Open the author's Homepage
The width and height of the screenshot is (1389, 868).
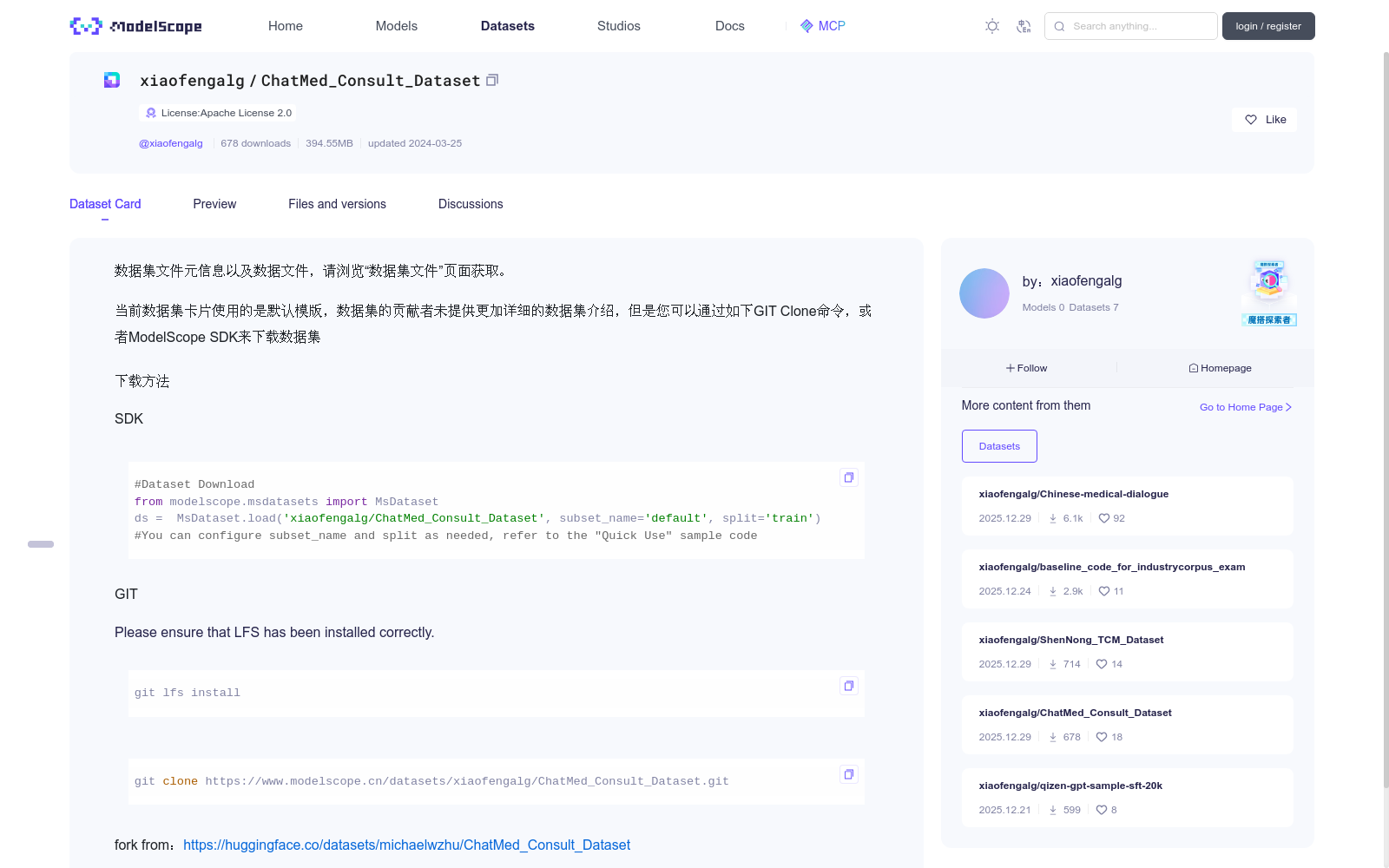point(1221,368)
